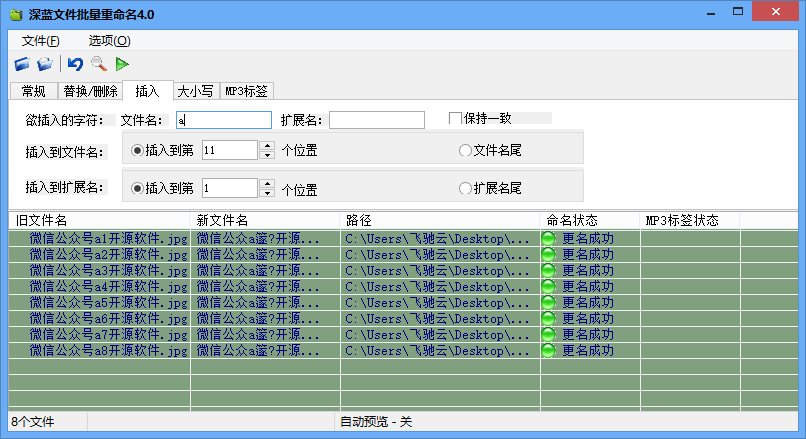Increase the filename position spinner showing 11
The width and height of the screenshot is (806, 439).
click(x=267, y=145)
